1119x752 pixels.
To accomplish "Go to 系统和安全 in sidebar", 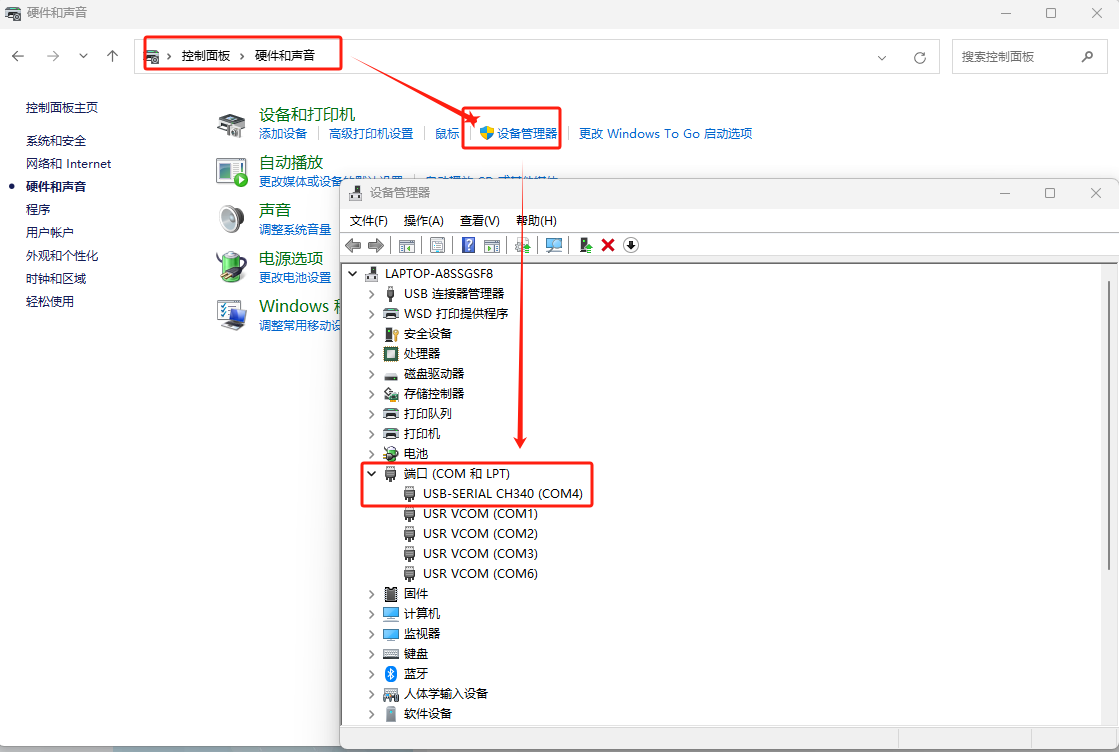I will pyautogui.click(x=56, y=141).
